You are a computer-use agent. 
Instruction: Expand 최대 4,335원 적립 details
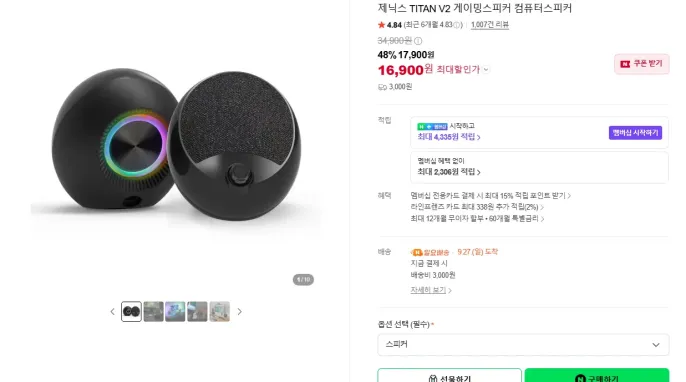point(449,137)
